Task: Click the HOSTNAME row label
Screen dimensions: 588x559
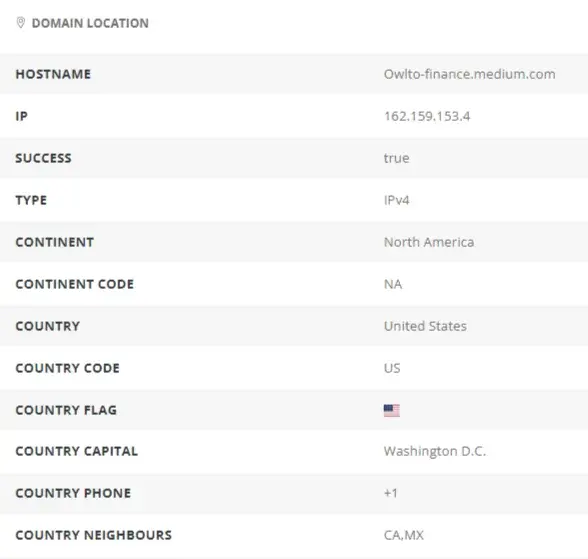Action: pyautogui.click(x=53, y=74)
